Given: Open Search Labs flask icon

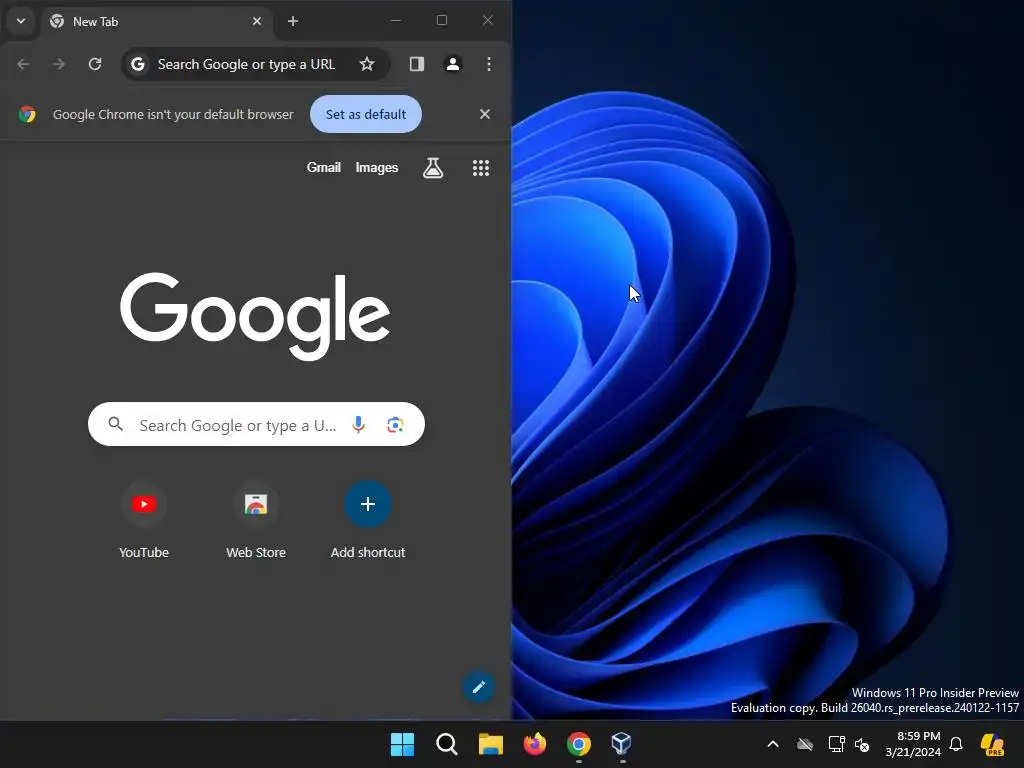Looking at the screenshot, I should [432, 168].
